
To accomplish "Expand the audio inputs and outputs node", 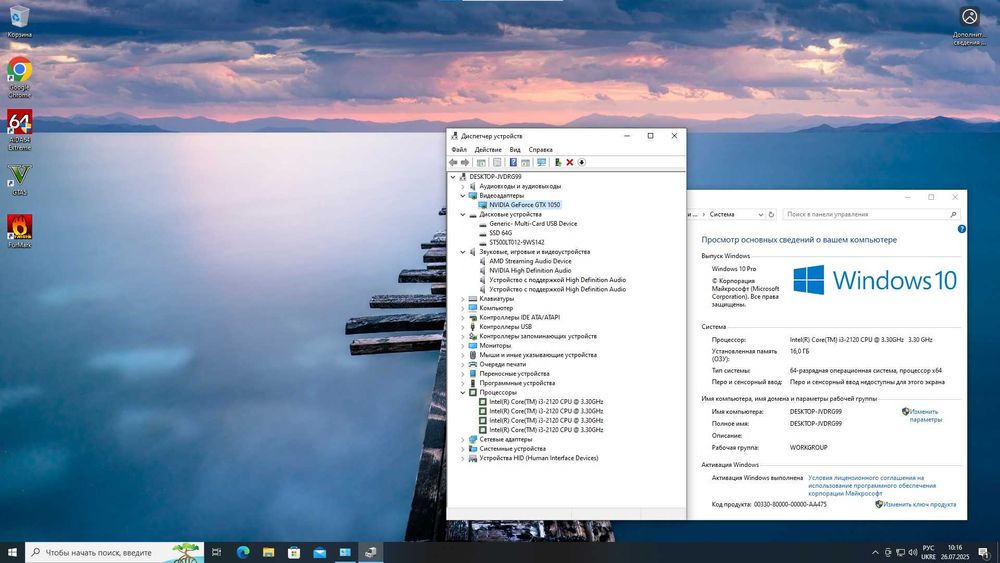I will [463, 186].
